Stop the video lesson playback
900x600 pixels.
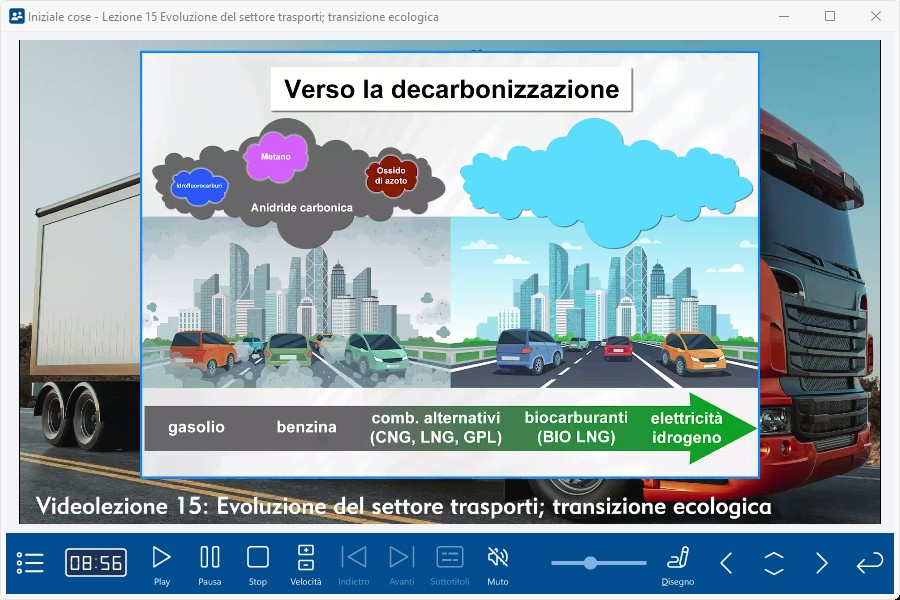click(258, 563)
